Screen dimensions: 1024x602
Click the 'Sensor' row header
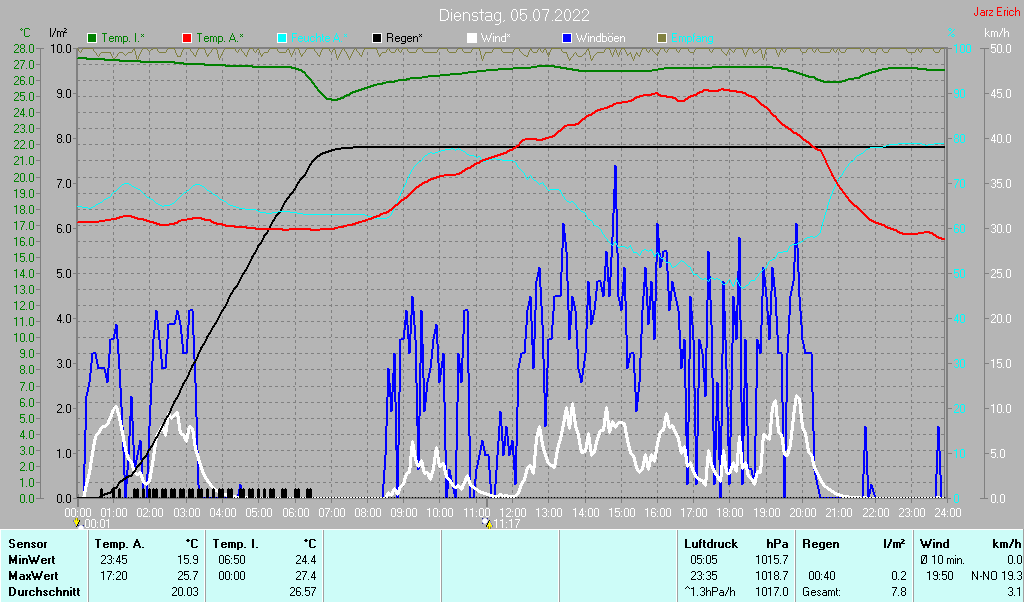[x=28, y=544]
